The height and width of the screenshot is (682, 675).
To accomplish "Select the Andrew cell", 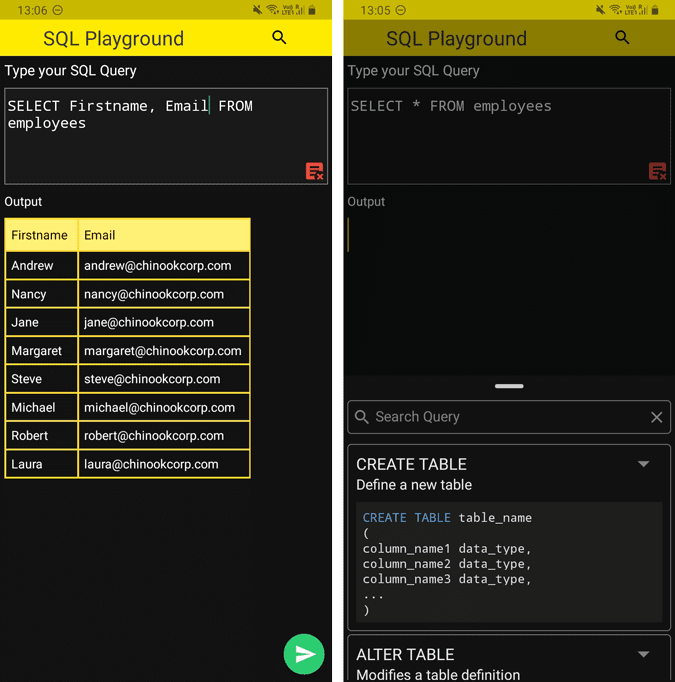I will tap(41, 265).
